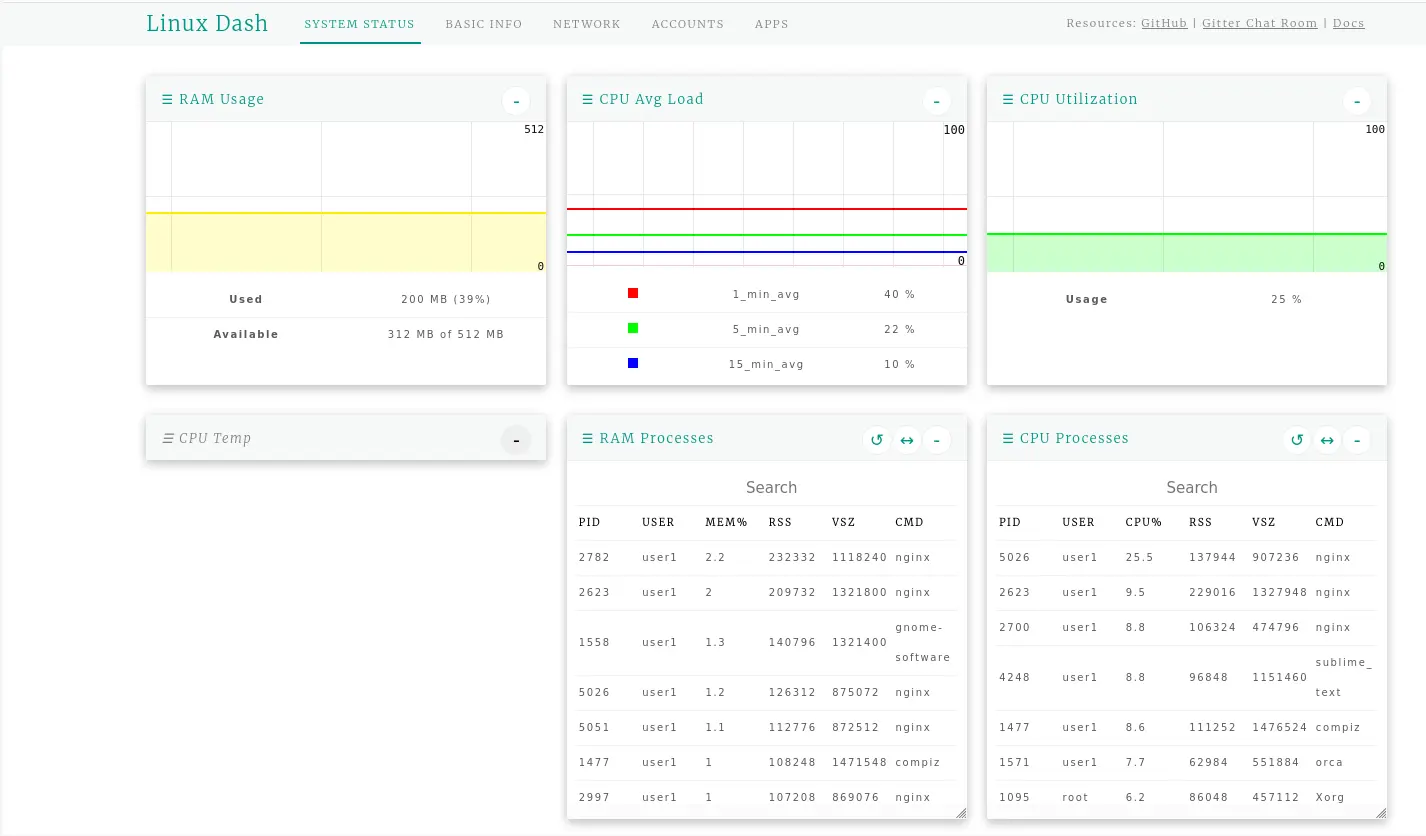Minimize the CPU Processes panel
The width and height of the screenshot is (1426, 836).
[x=1357, y=440]
